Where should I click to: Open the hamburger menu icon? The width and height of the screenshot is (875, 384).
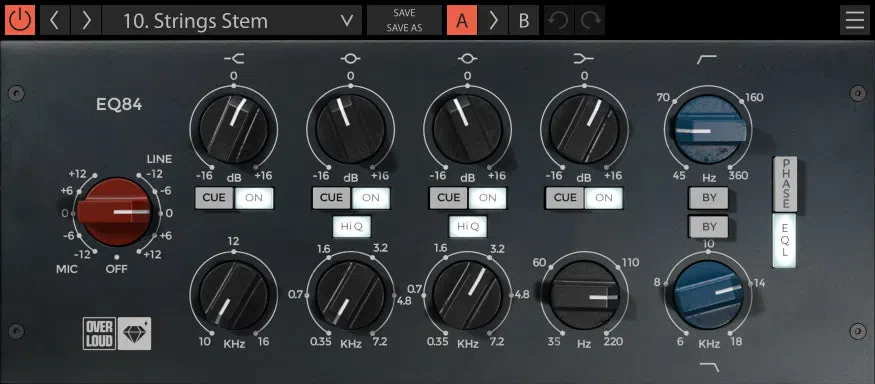tap(854, 21)
